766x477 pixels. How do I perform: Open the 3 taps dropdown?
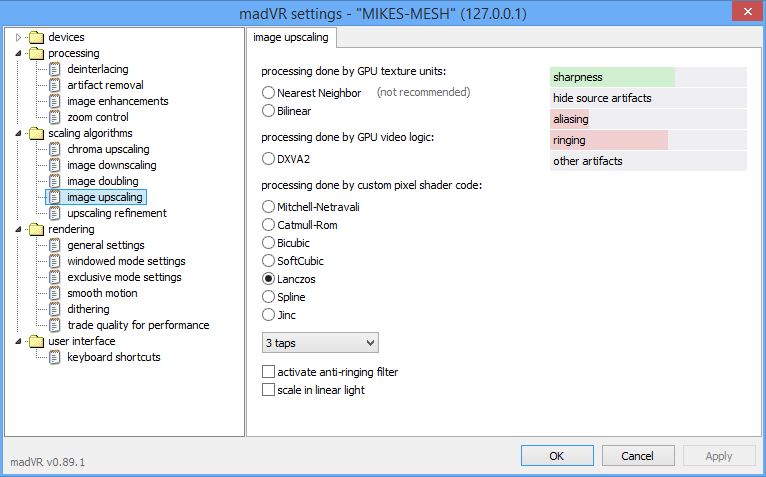tap(320, 343)
